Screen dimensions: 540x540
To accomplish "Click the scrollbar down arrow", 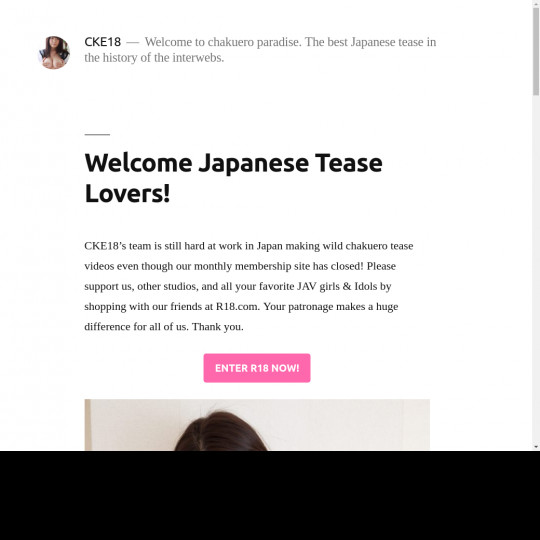I will [536, 447].
